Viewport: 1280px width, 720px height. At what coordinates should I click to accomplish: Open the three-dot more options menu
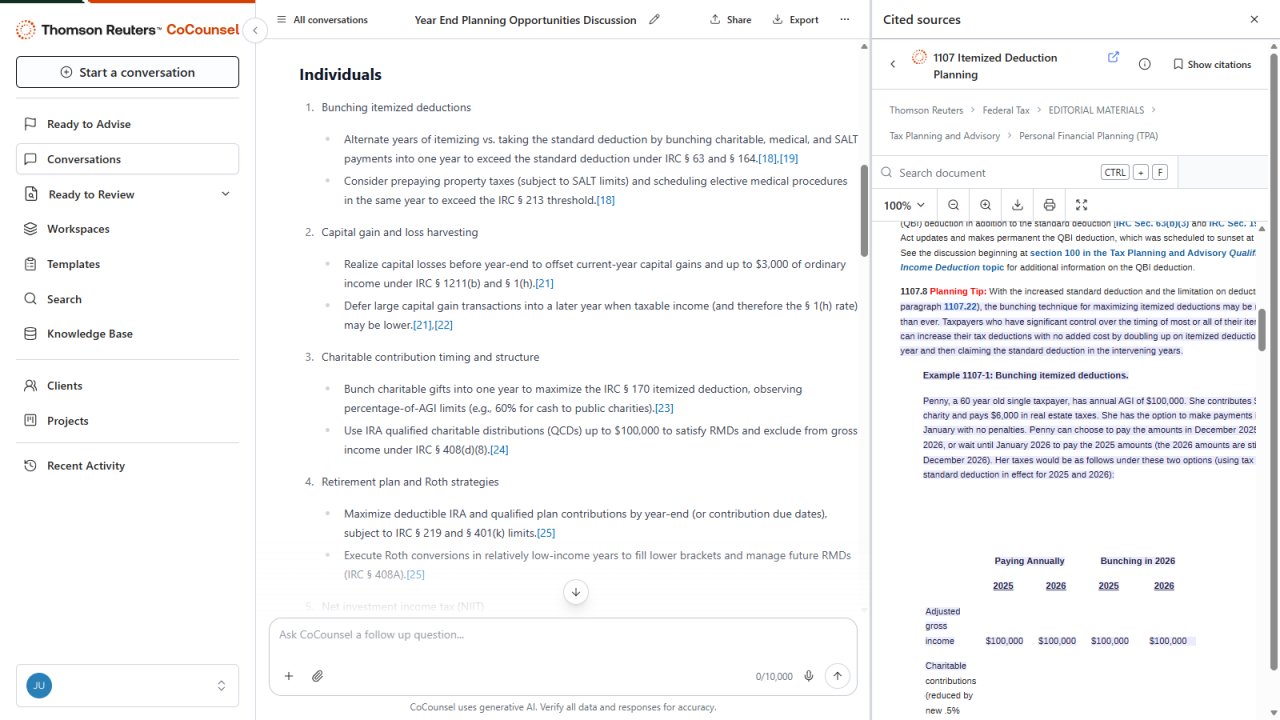click(x=845, y=19)
